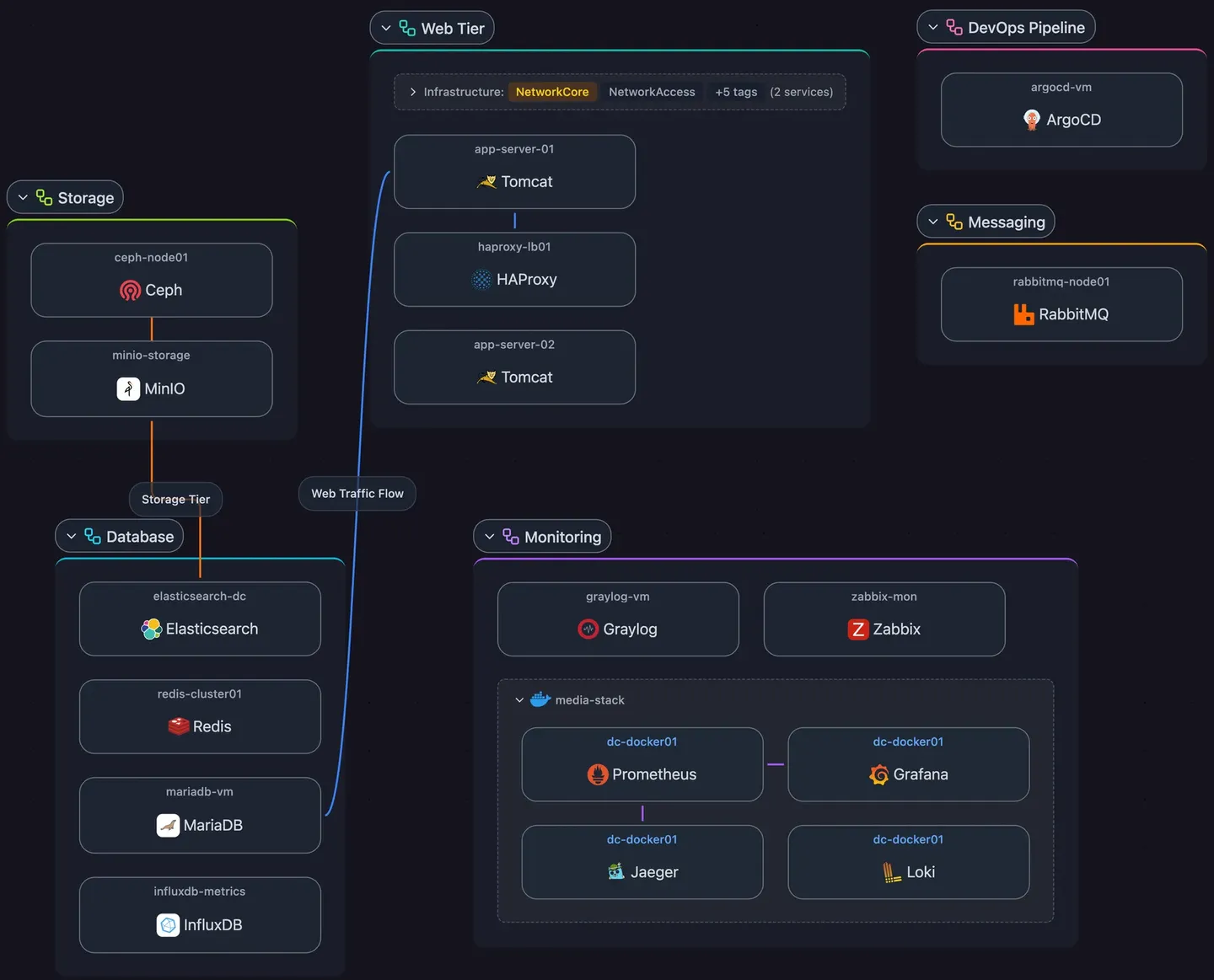Select the redis-cluster01 hostname
1214x980 pixels.
(200, 694)
